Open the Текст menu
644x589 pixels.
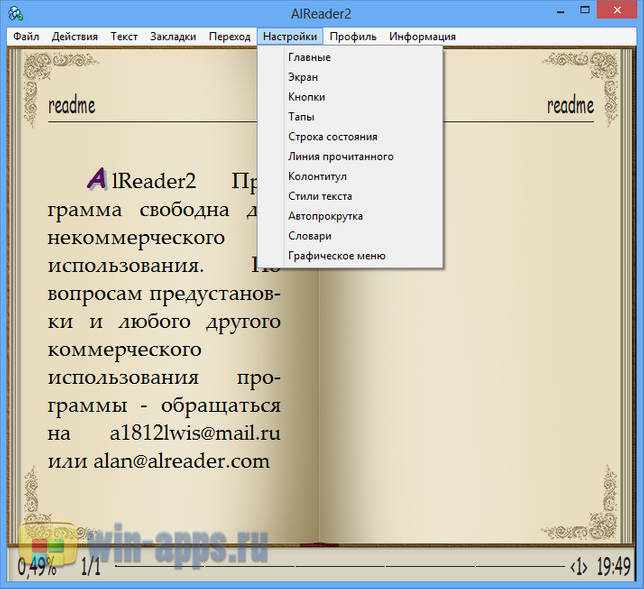[124, 37]
